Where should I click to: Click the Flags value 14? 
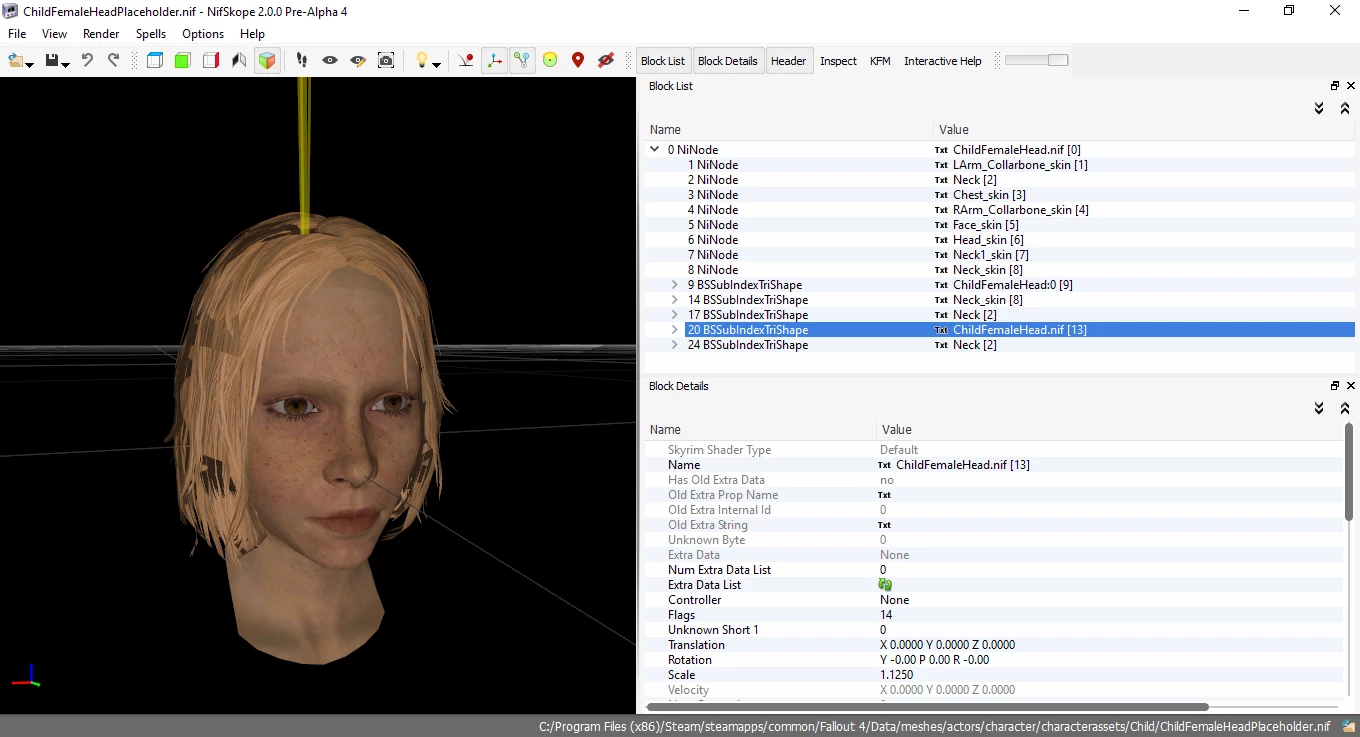coord(886,615)
